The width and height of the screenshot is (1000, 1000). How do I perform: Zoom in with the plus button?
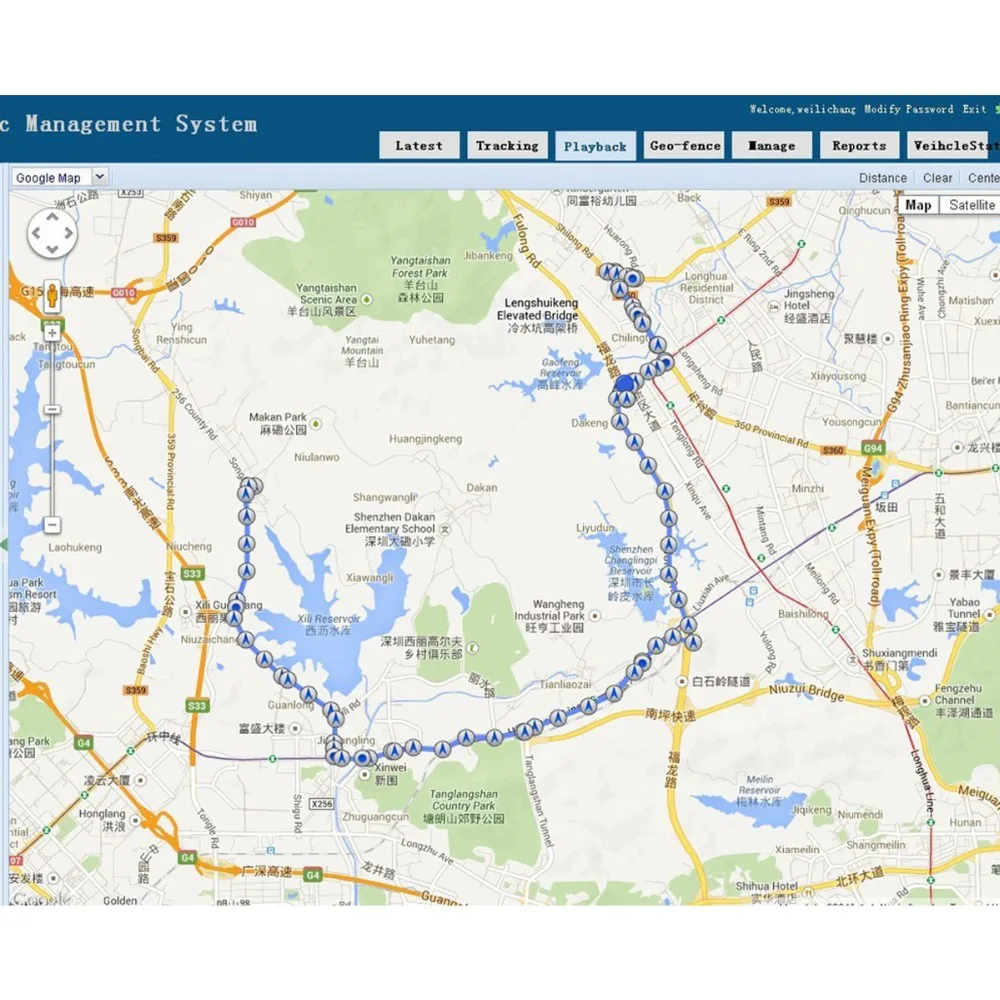coord(52,333)
